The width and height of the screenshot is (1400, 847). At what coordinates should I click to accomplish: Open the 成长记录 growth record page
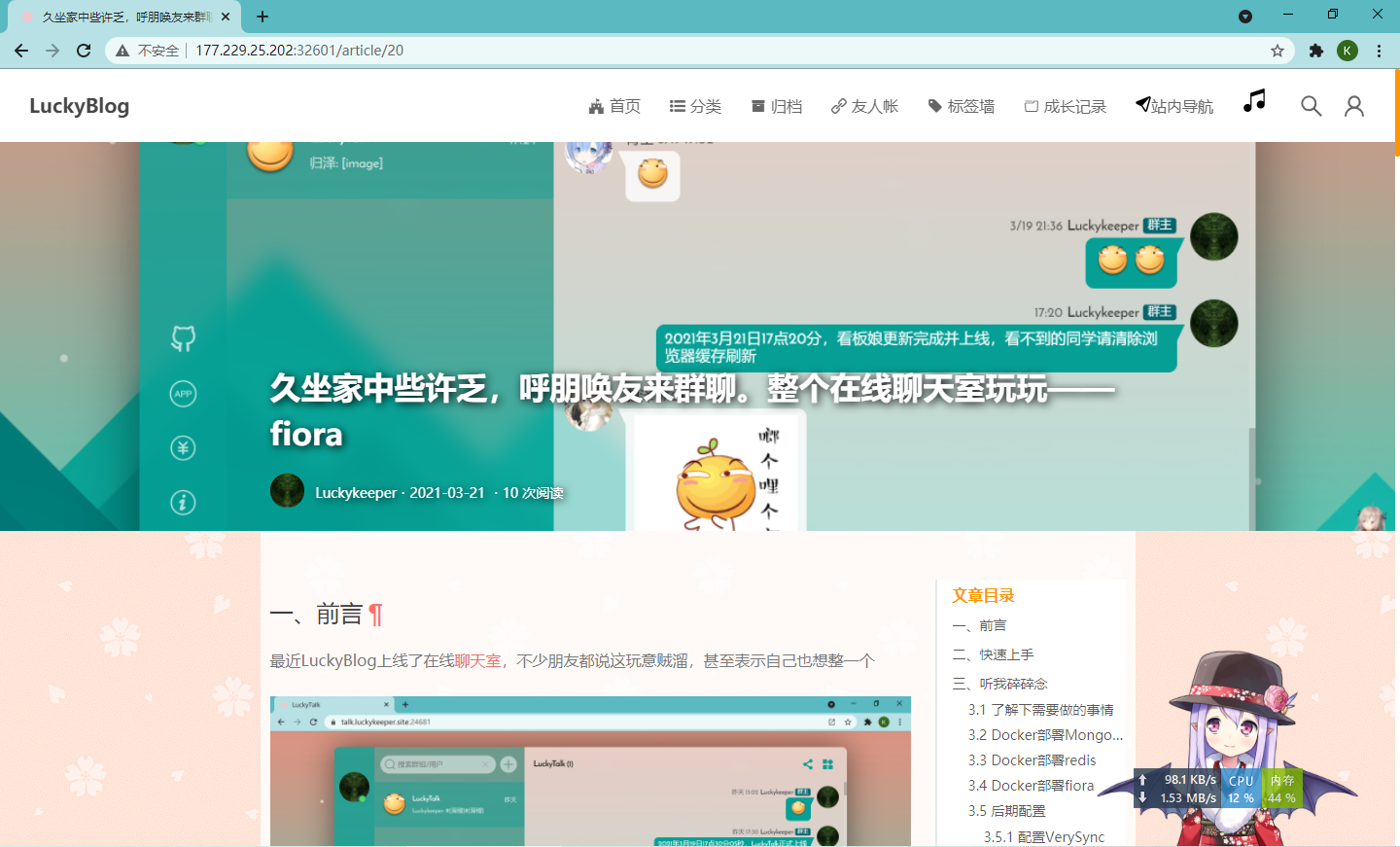point(1065,106)
